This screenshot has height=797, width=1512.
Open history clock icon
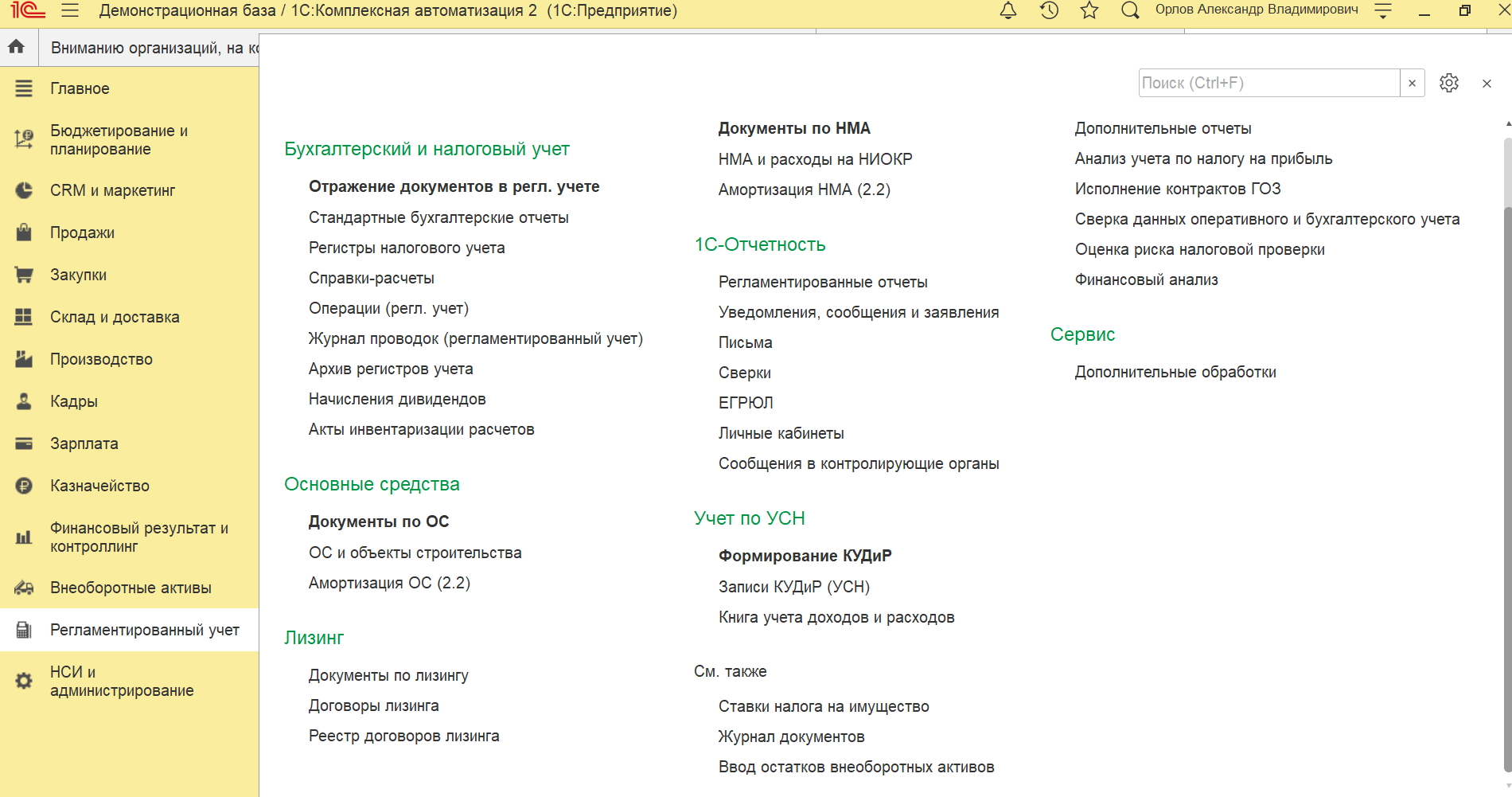tap(1049, 11)
